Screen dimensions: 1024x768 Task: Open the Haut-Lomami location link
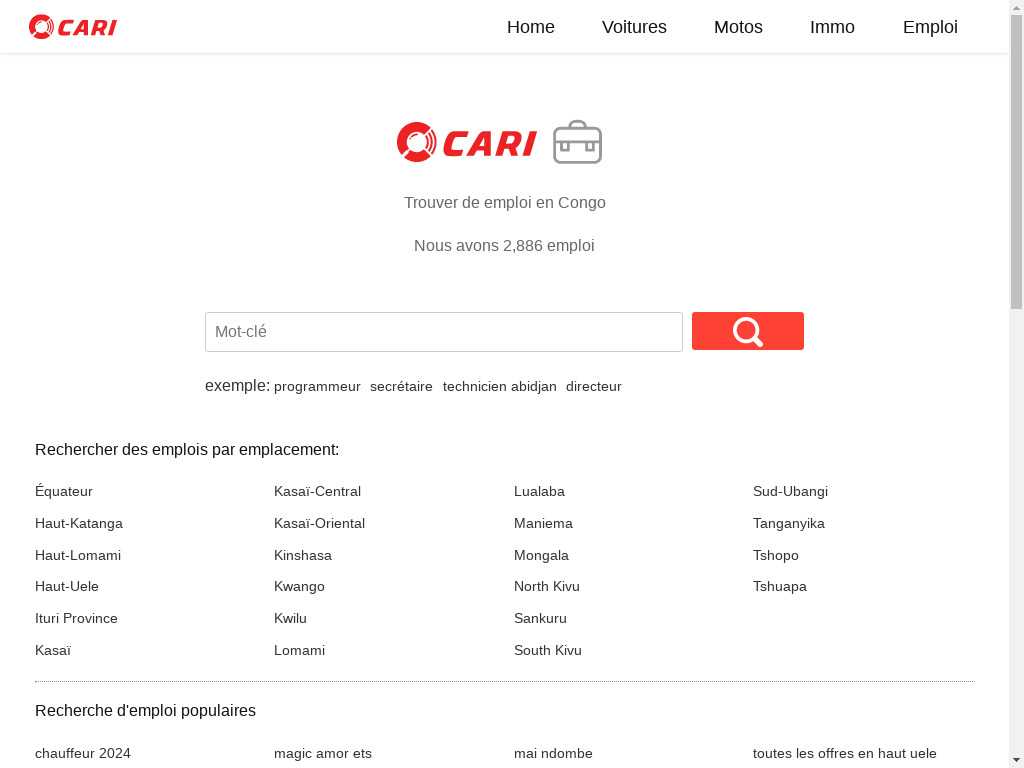(78, 555)
